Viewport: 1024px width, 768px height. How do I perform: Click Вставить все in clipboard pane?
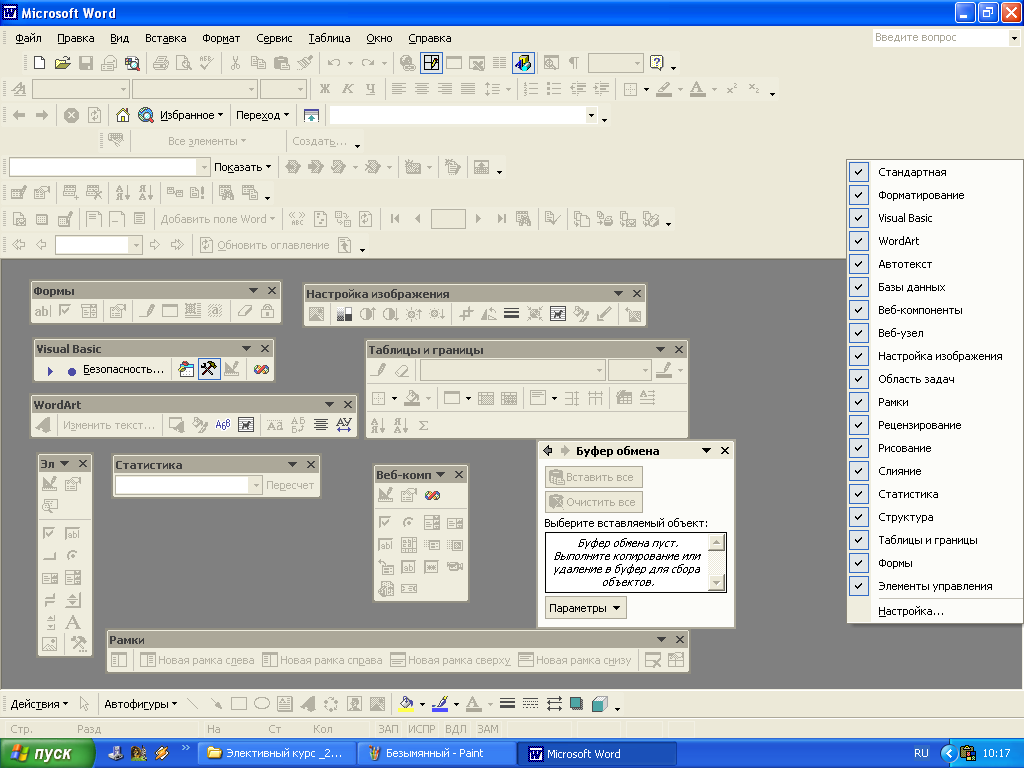[x=594, y=477]
